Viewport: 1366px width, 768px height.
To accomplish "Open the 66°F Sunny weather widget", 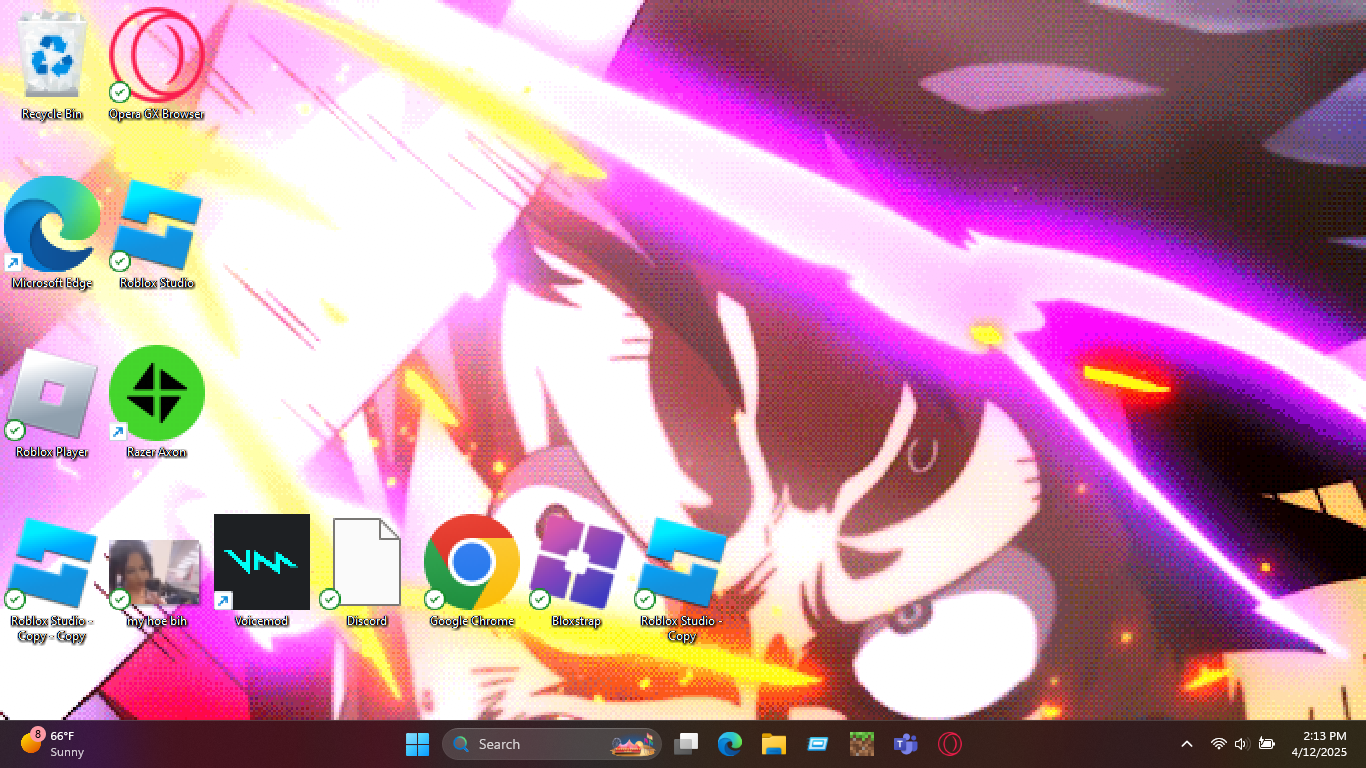I will [x=52, y=744].
